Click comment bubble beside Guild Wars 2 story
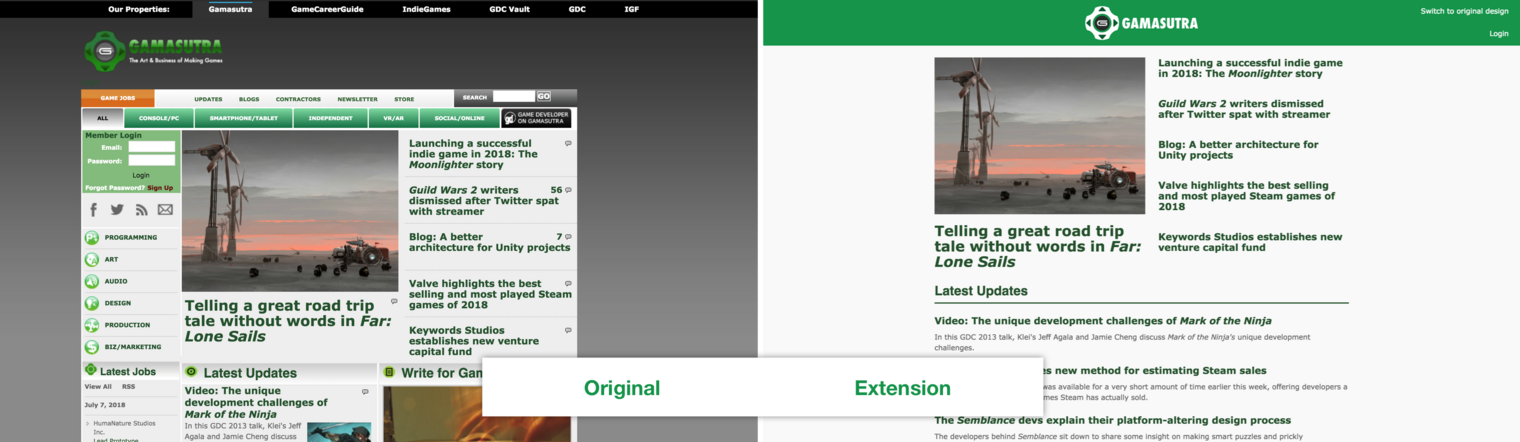1520x442 pixels. pos(568,190)
